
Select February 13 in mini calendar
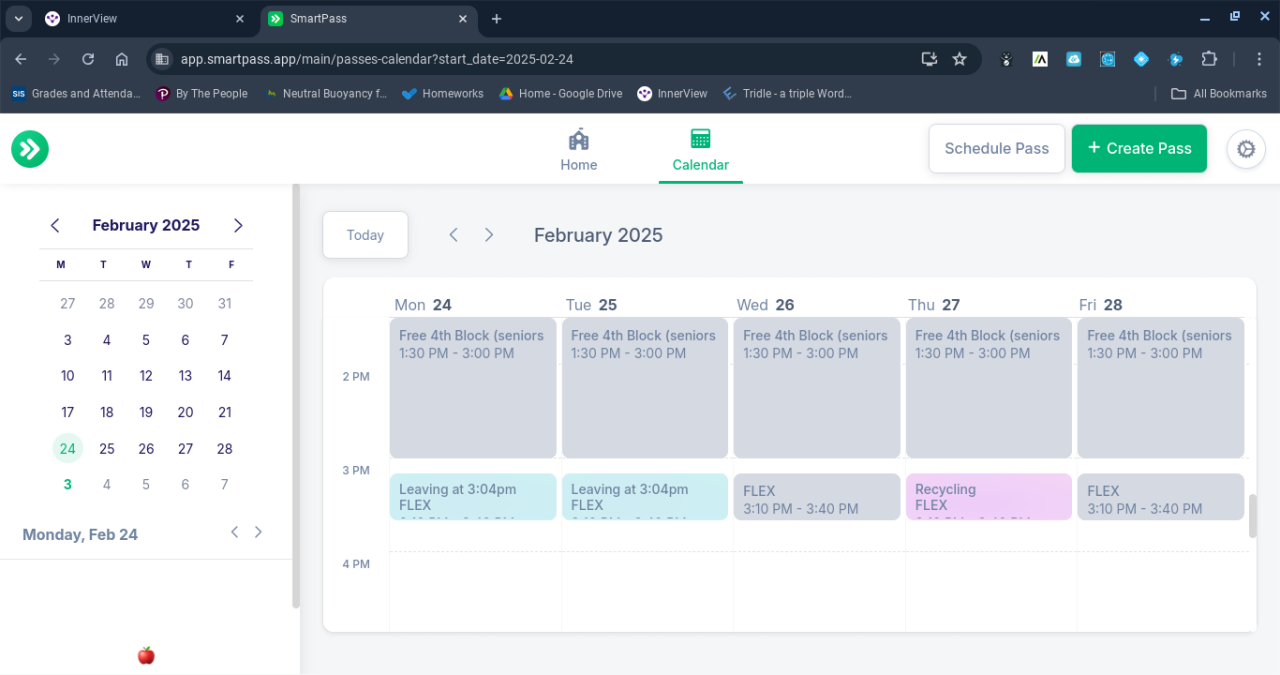pos(185,376)
